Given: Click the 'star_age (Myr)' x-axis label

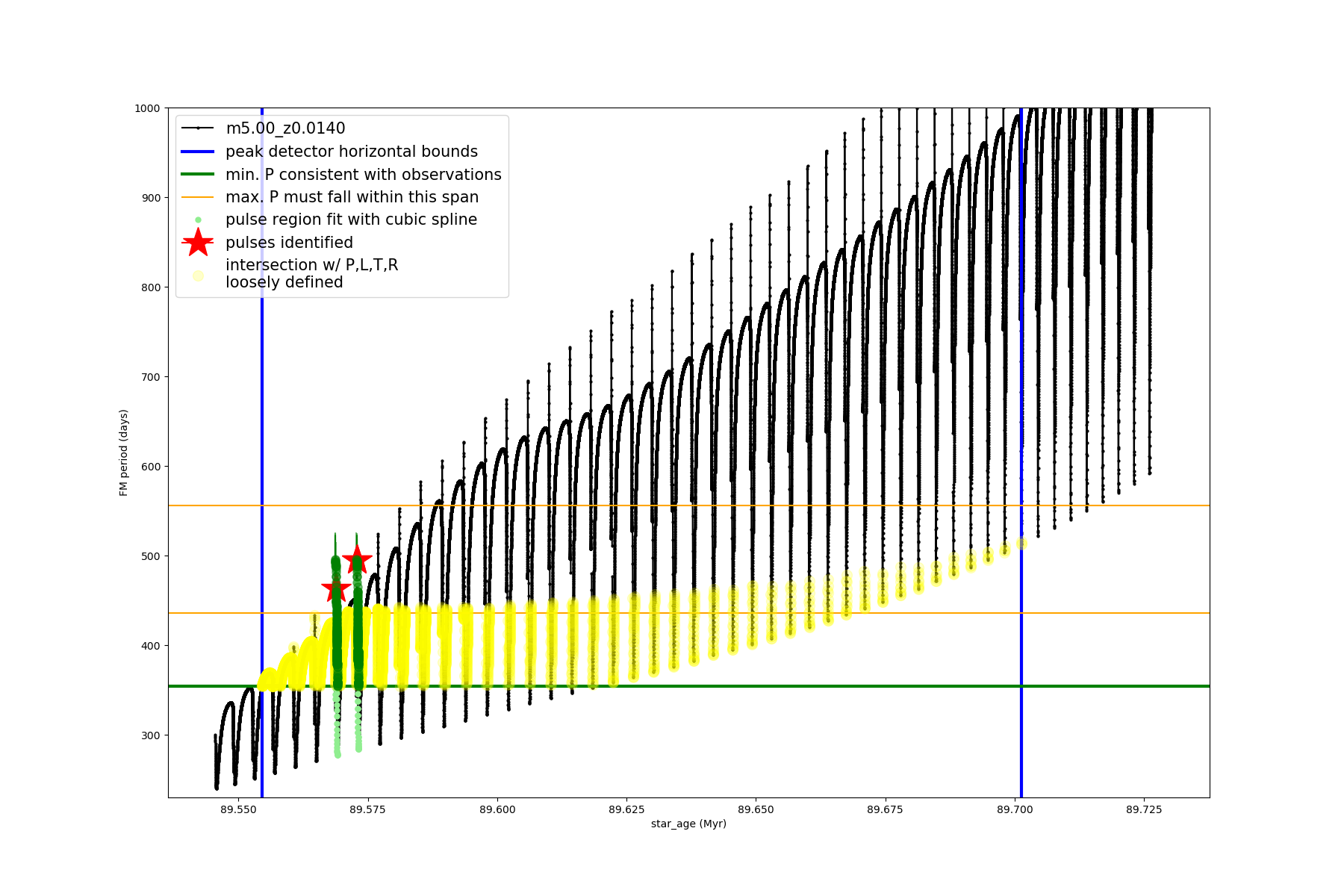Looking at the screenshot, I should pos(688,824).
